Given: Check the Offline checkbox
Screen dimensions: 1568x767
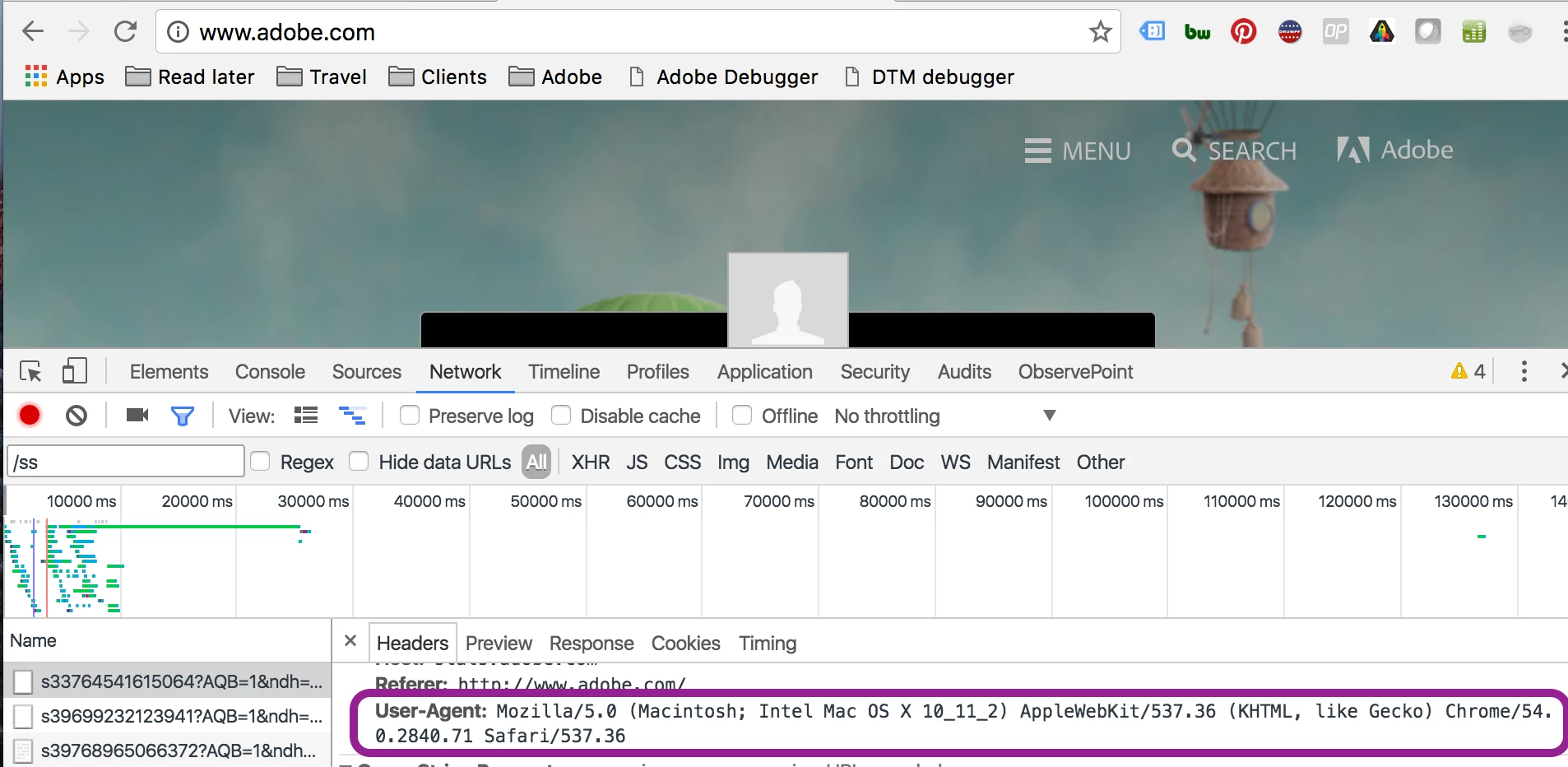Looking at the screenshot, I should tap(742, 415).
